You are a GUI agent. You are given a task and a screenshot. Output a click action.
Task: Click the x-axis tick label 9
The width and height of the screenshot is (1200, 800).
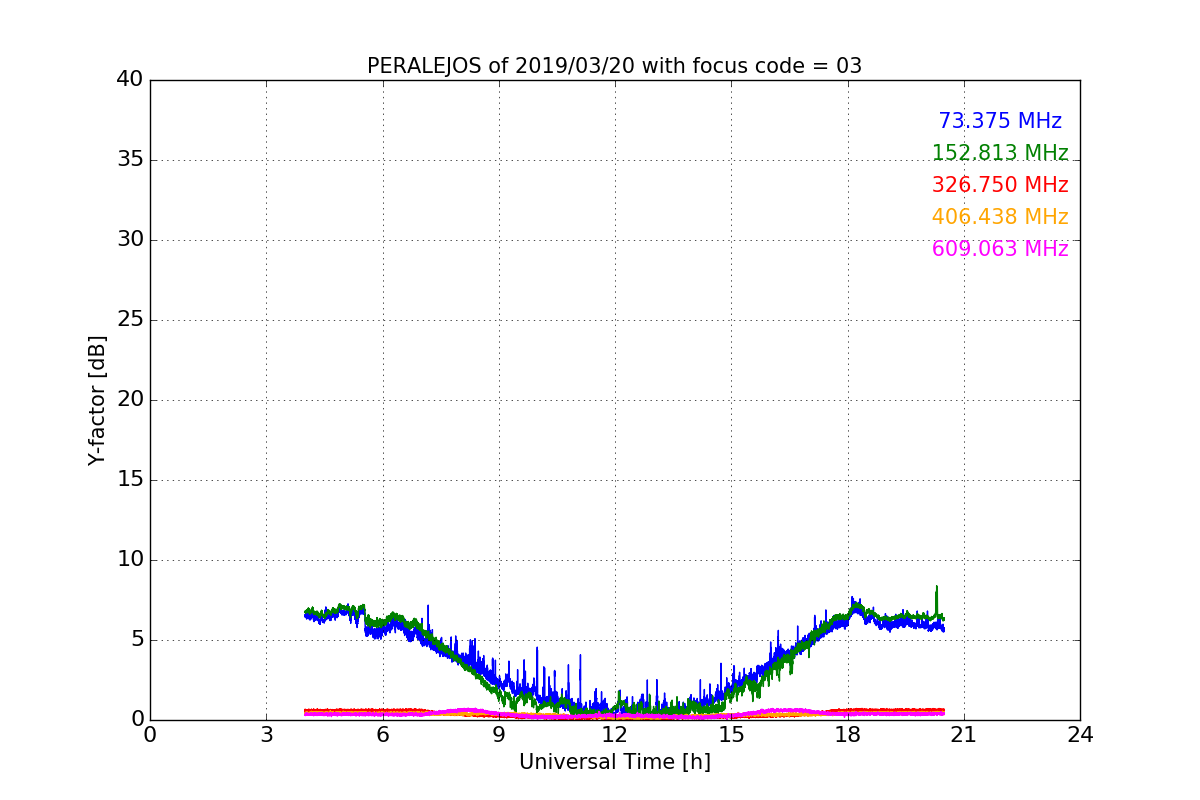coord(499,735)
